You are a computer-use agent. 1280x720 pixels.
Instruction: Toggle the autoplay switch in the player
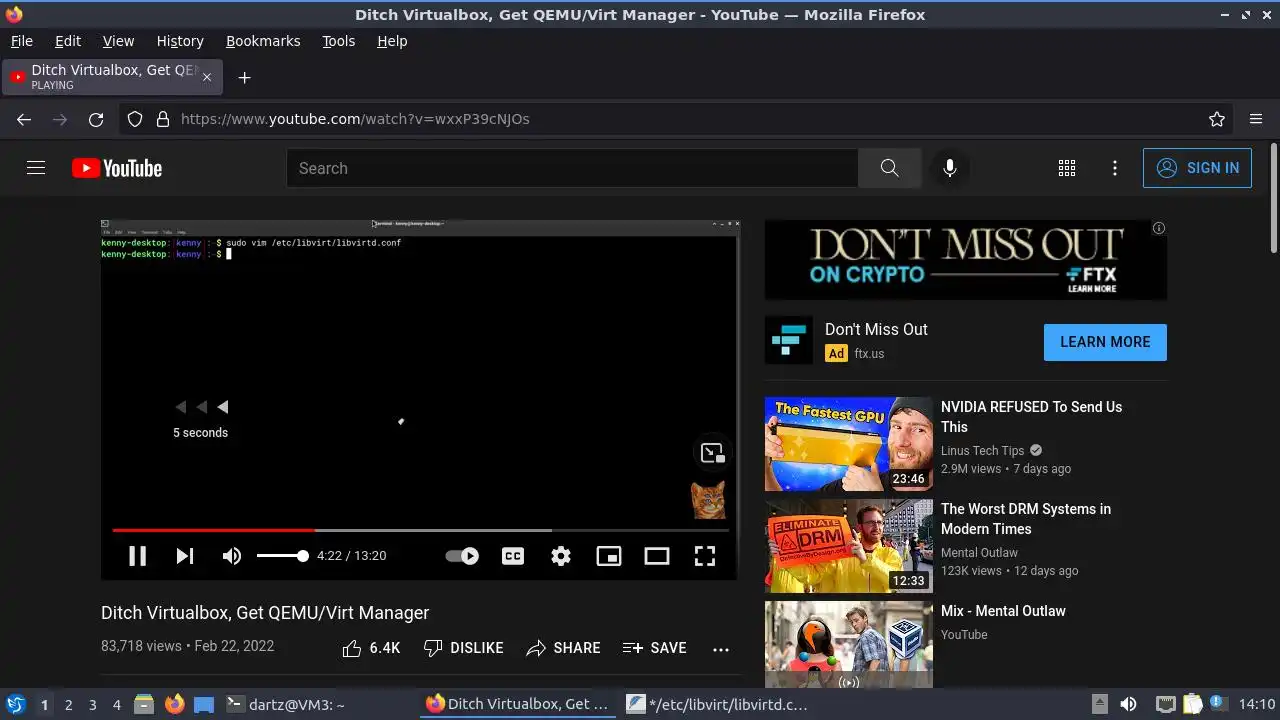pyautogui.click(x=462, y=556)
